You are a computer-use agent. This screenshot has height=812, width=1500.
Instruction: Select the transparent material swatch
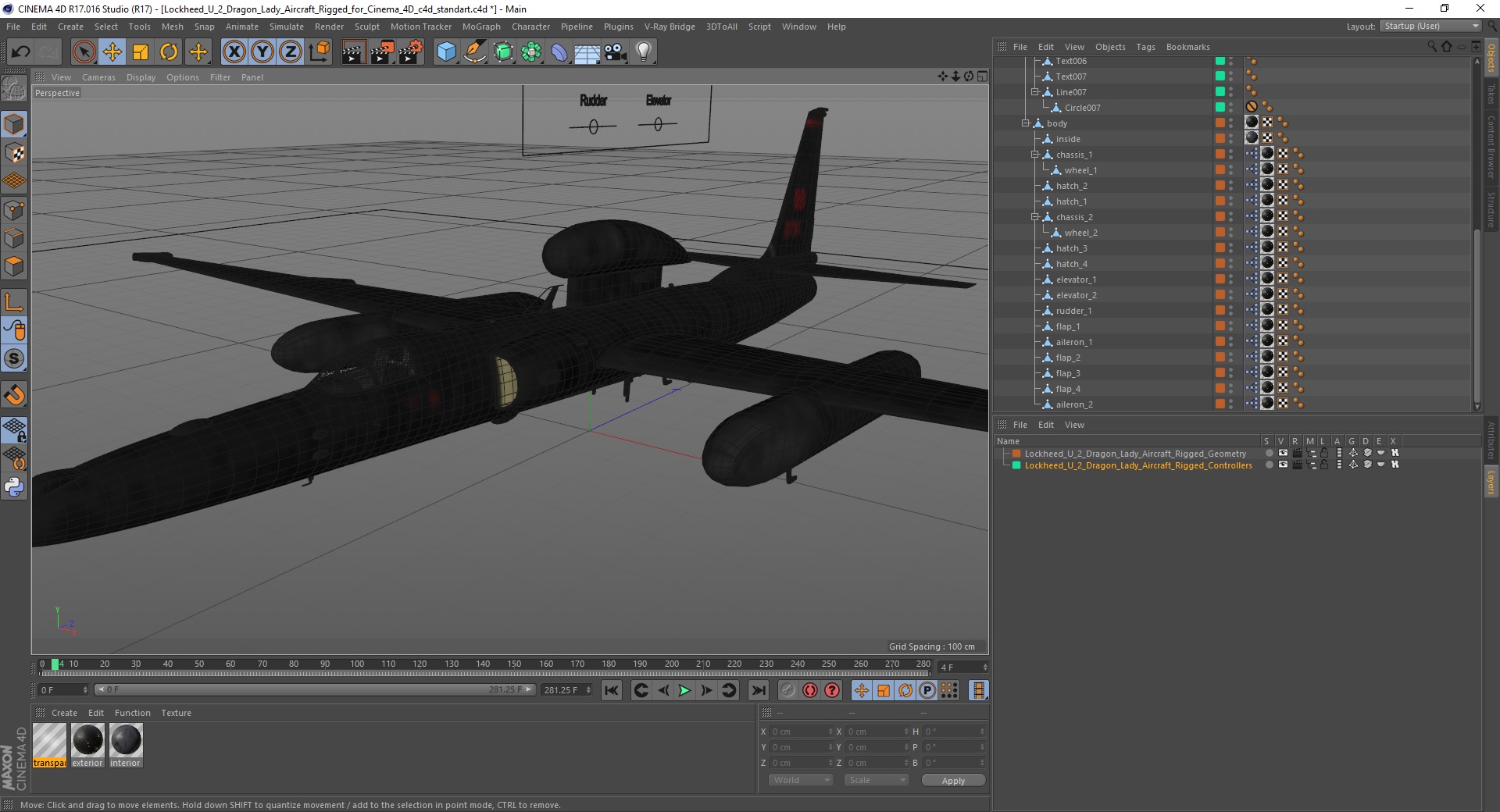pos(49,745)
